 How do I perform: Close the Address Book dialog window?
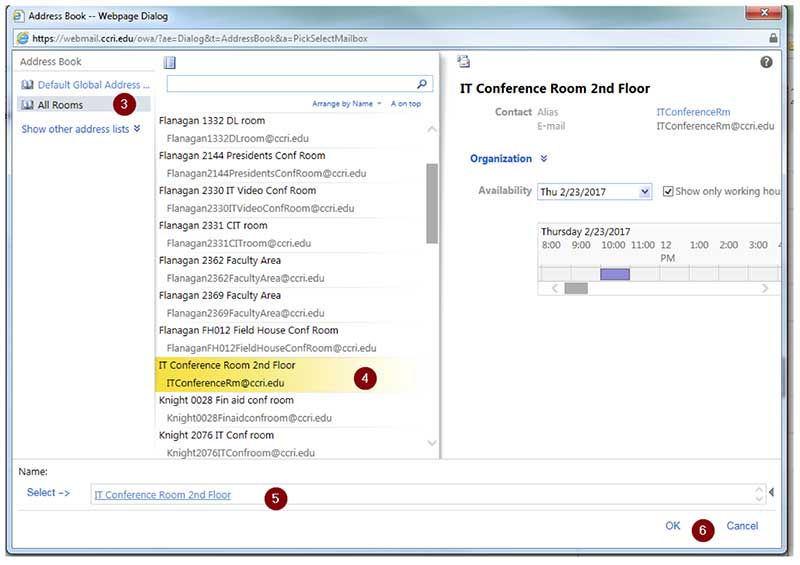pos(764,12)
